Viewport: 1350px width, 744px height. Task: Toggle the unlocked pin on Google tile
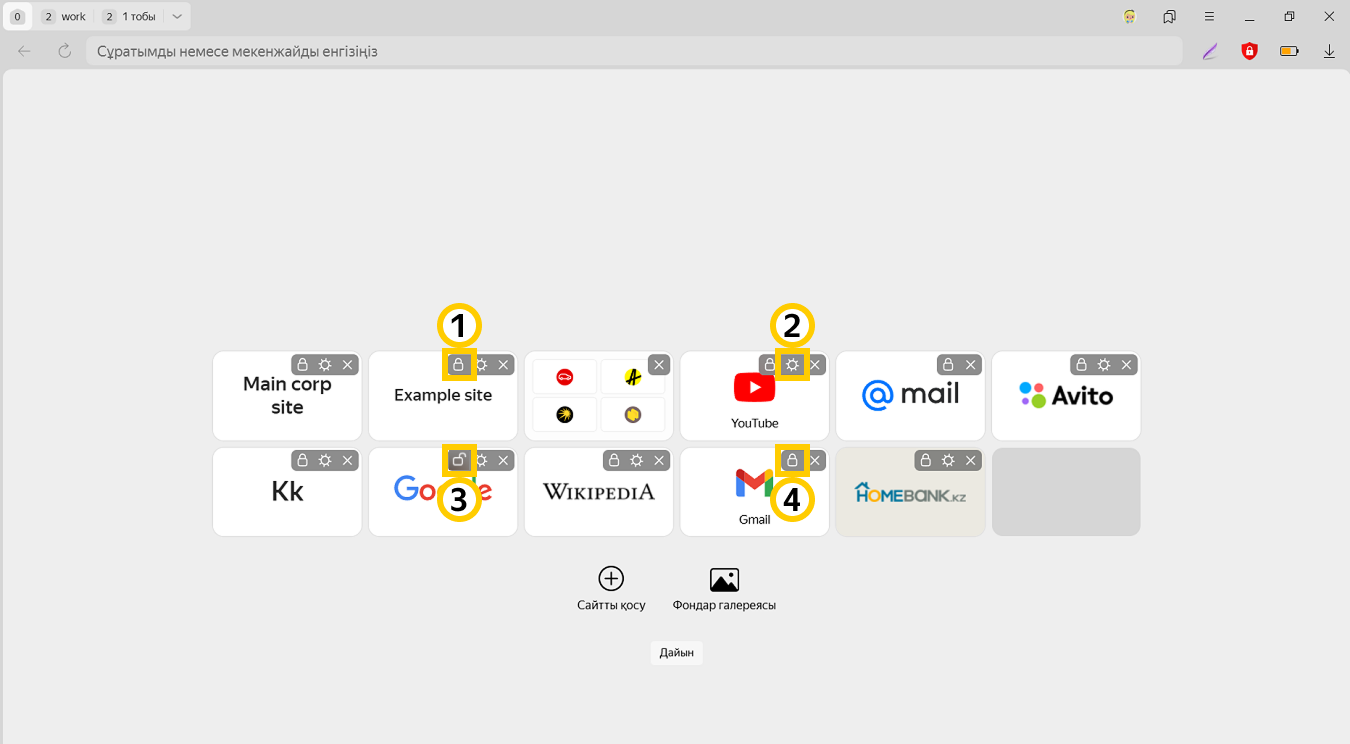pos(458,461)
